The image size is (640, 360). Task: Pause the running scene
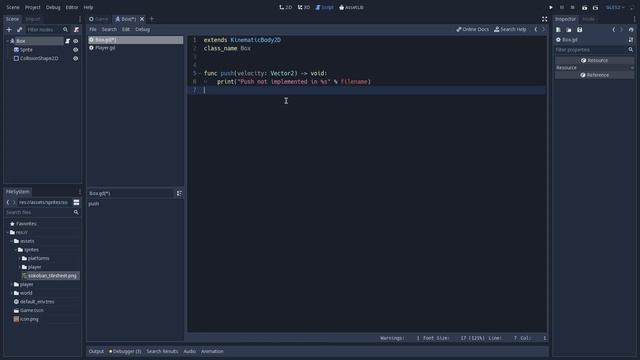point(562,8)
